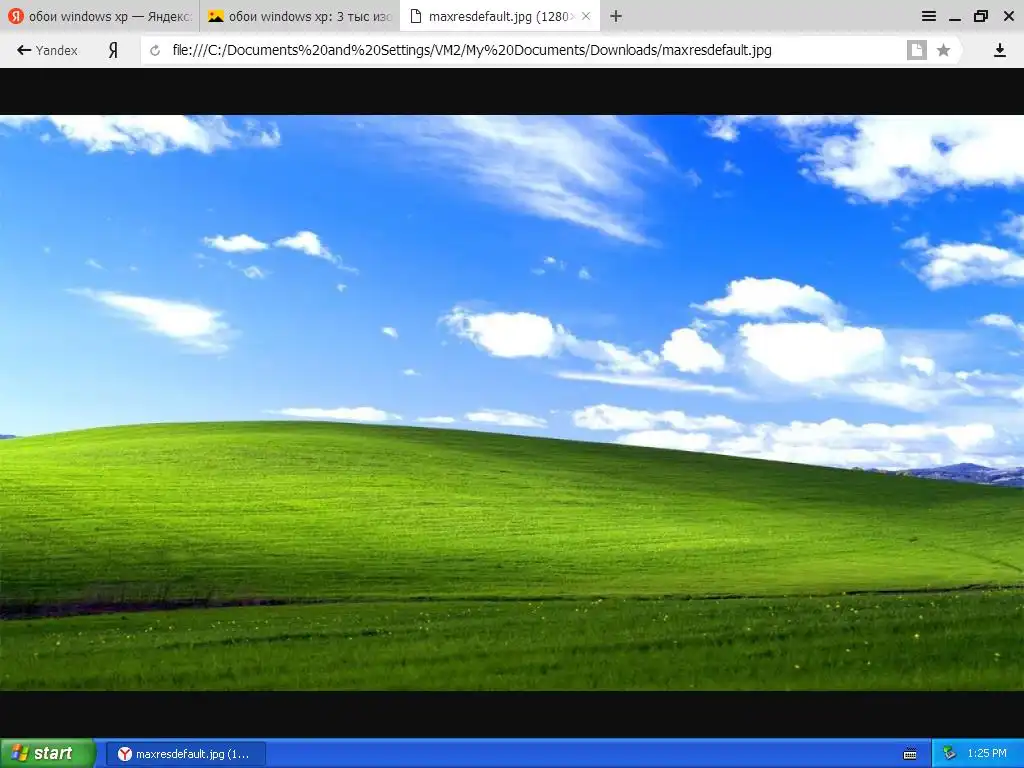The width and height of the screenshot is (1024, 768).
Task: Bookmark the page with the star icon
Action: click(x=943, y=50)
